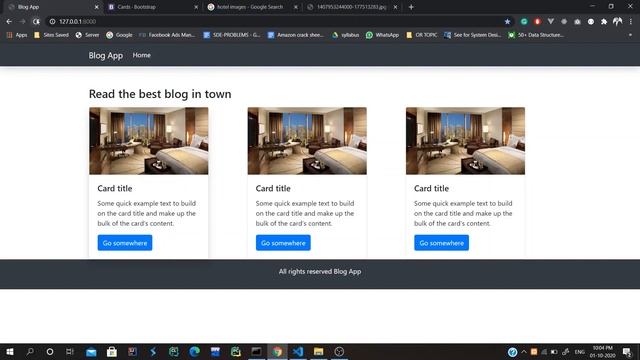
Task: Click the bookmark star in address bar
Action: [x=507, y=22]
